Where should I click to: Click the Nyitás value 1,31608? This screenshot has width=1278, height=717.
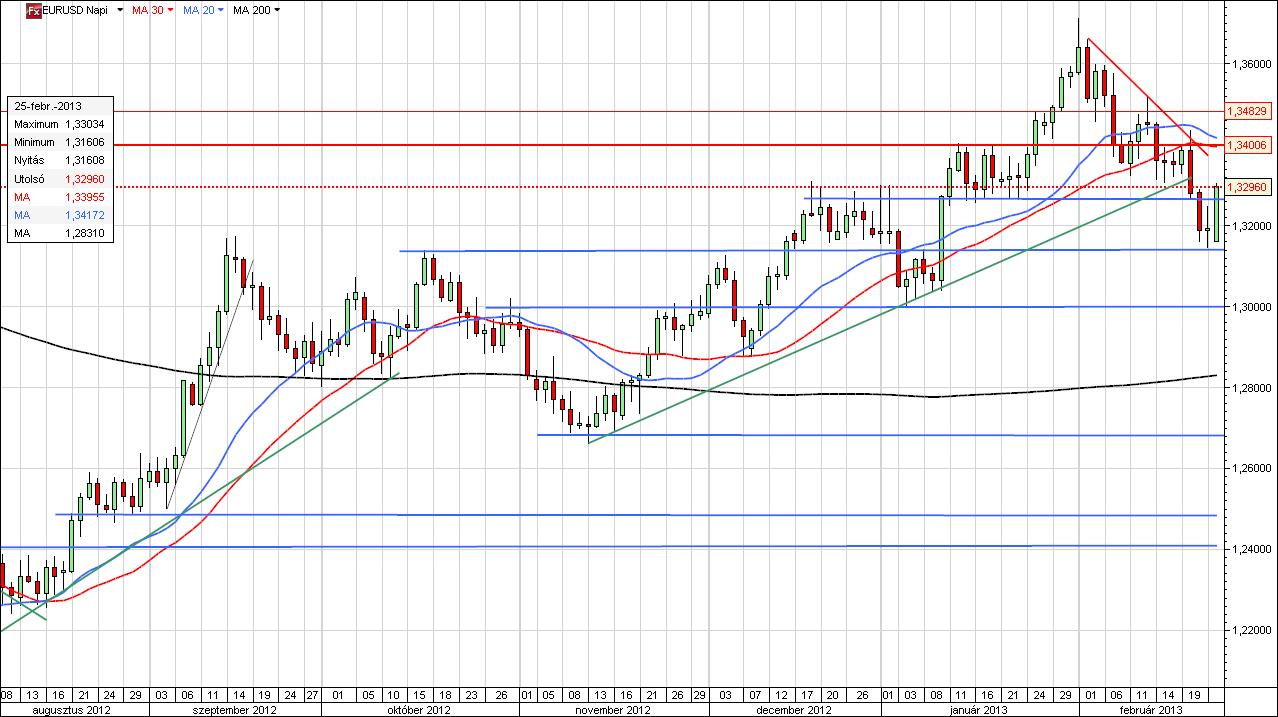[x=85, y=160]
